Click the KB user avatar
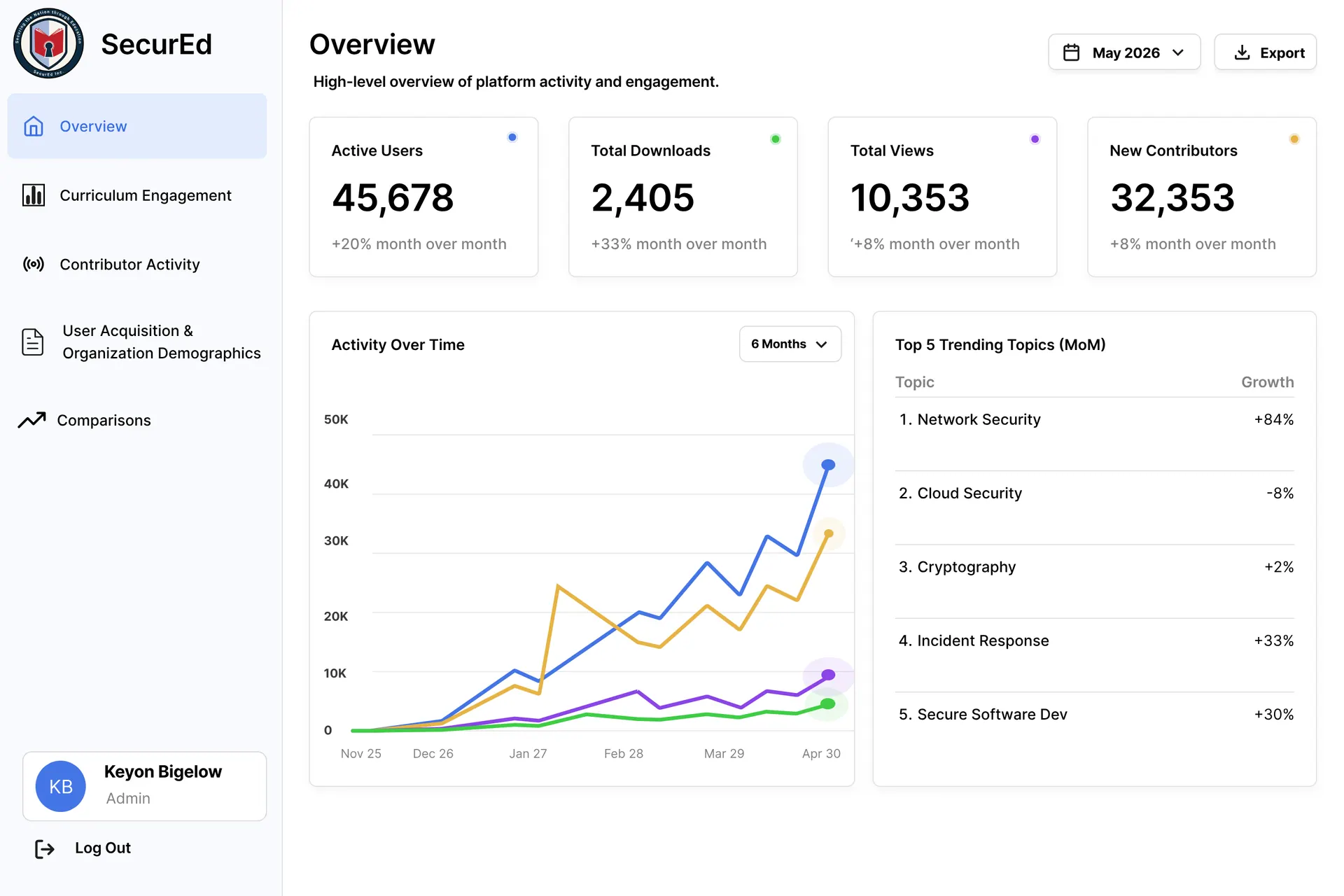The width and height of the screenshot is (1344, 896). tap(61, 786)
